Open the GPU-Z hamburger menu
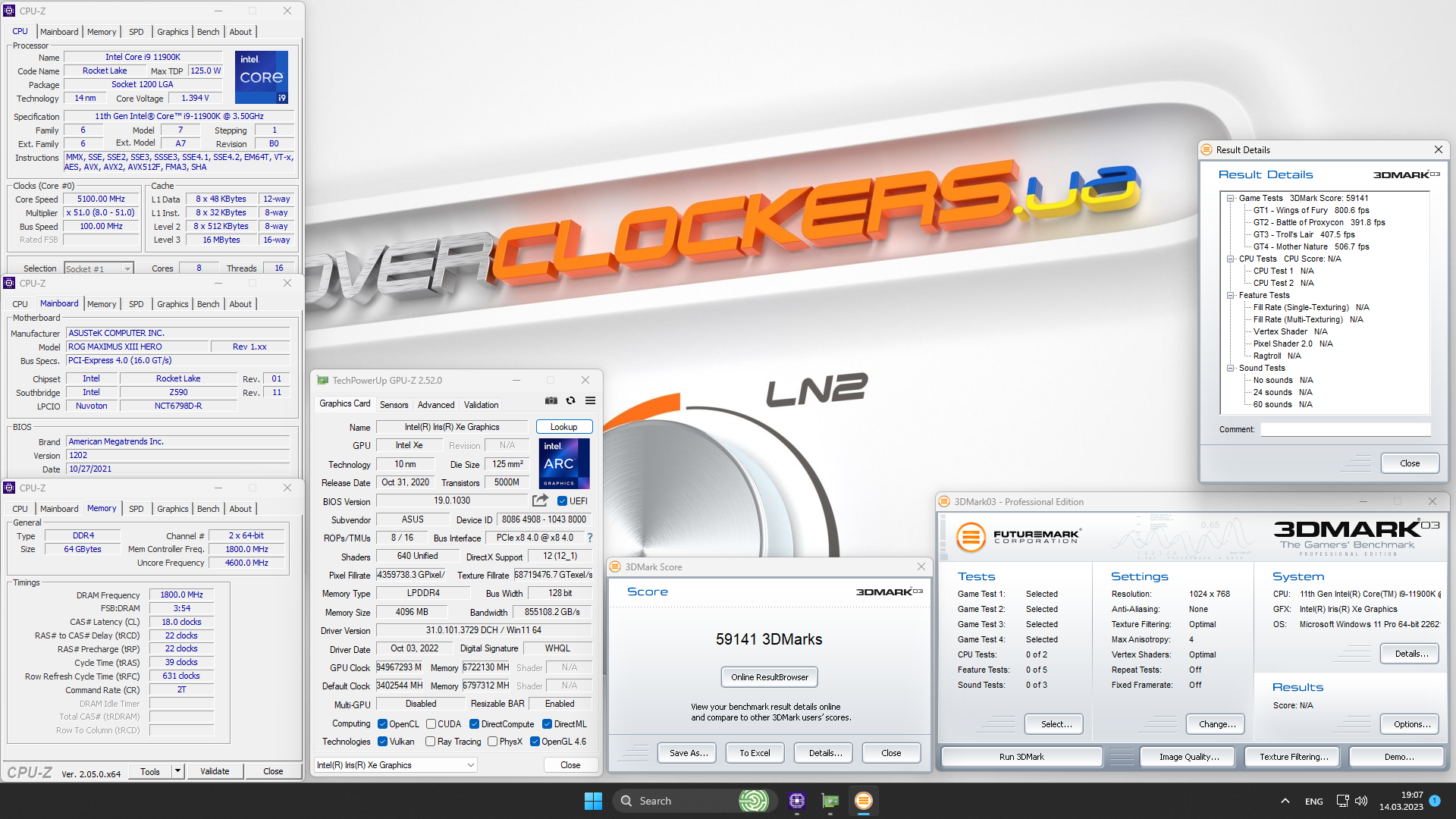1456x819 pixels. point(590,400)
